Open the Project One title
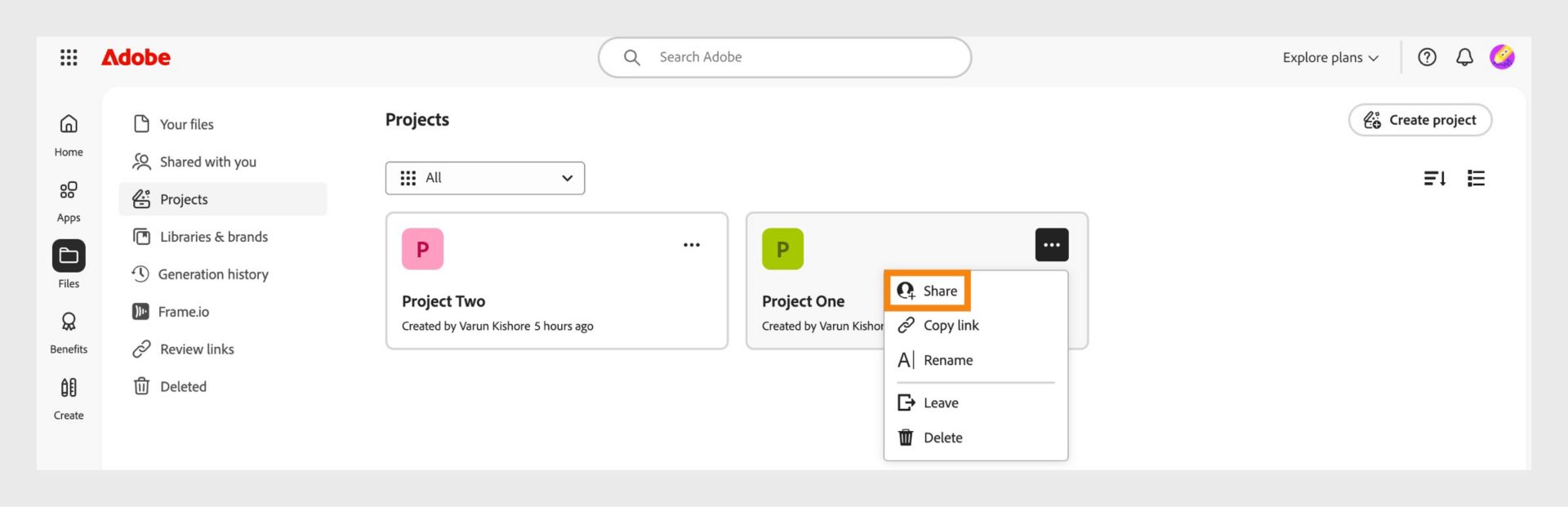This screenshot has height=507, width=1568. pos(803,301)
